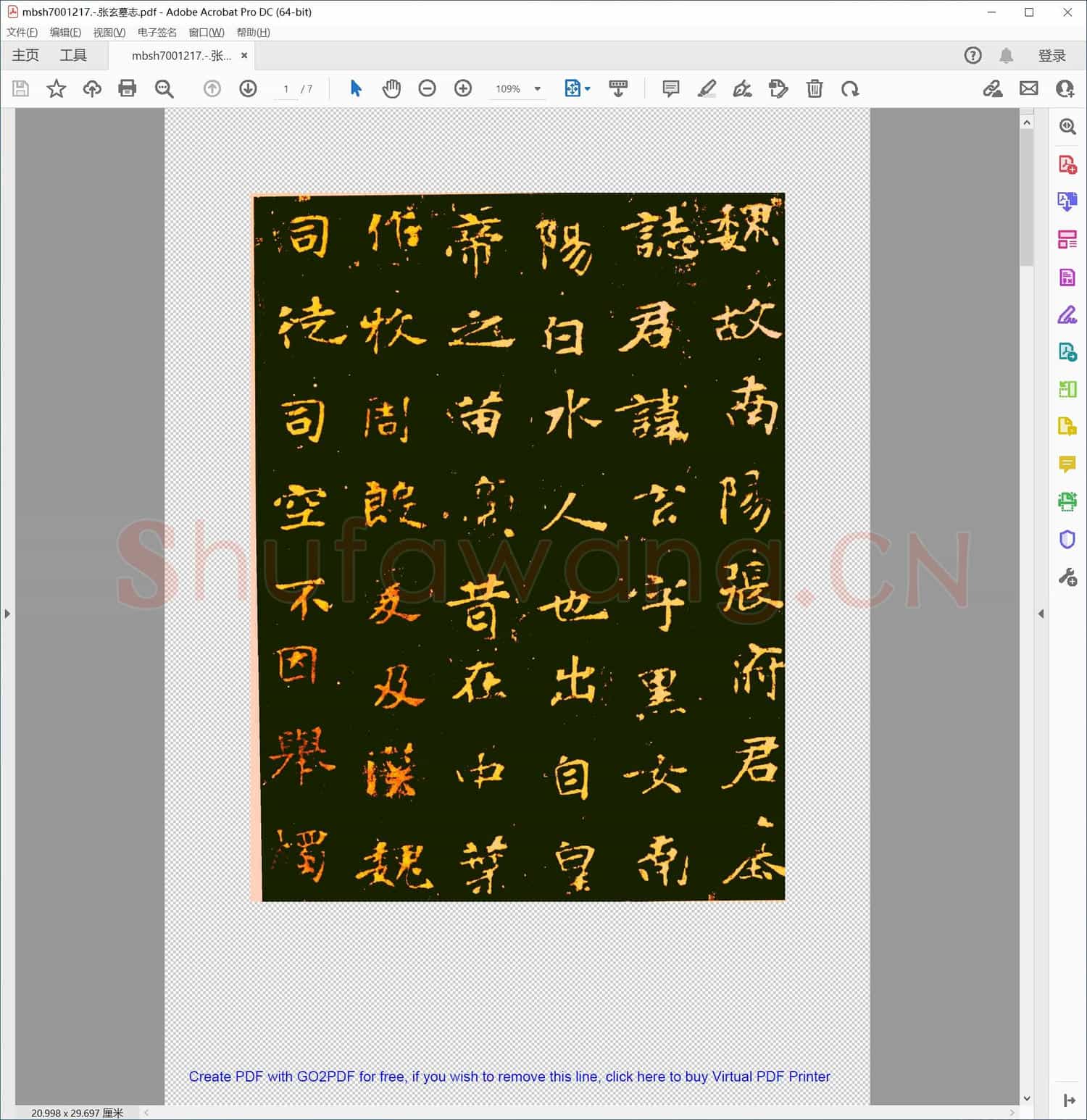The image size is (1087, 1120).
Task: Add a sticky note comment
Action: point(671,88)
